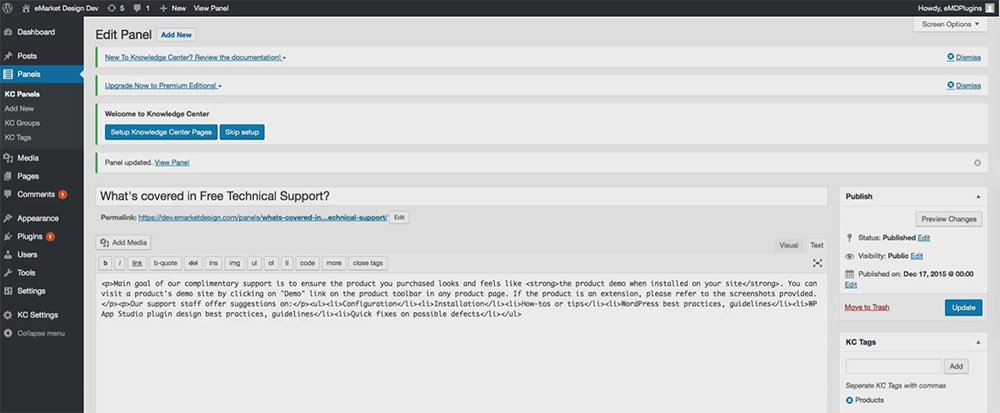Switch to the Visual editor tab
Image resolution: width=1000 pixels, height=413 pixels.
(x=789, y=245)
